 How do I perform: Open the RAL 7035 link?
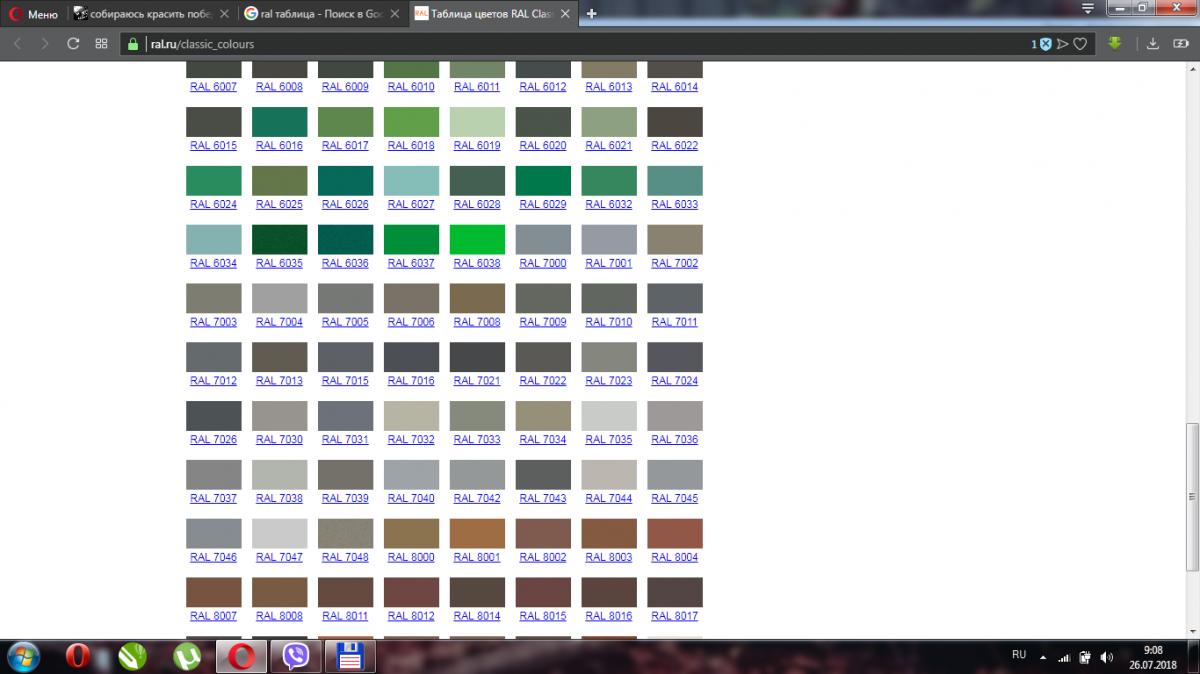click(609, 440)
